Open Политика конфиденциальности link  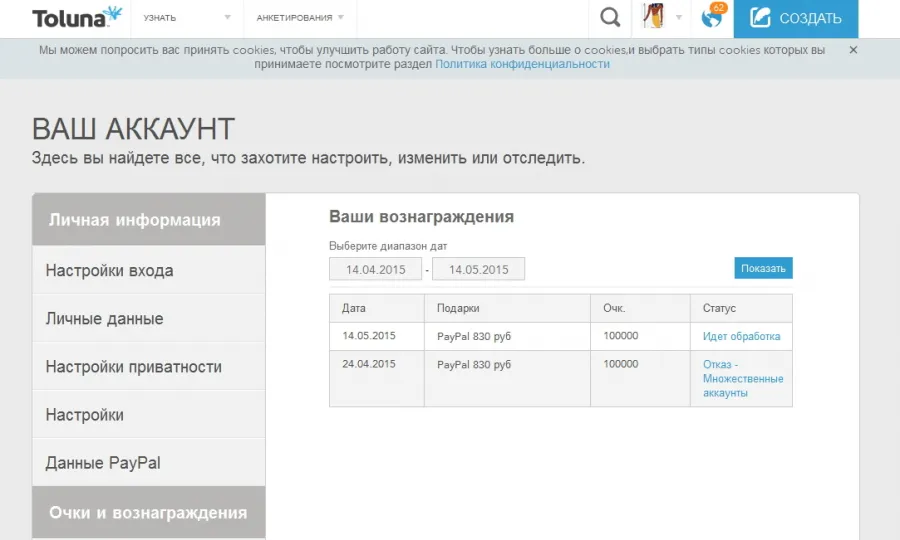pyautogui.click(x=522, y=64)
